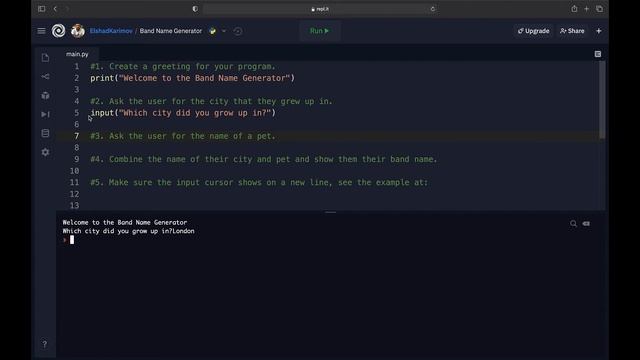Click line 2 print Welcome statement
This screenshot has height=360, width=640.
(193, 78)
